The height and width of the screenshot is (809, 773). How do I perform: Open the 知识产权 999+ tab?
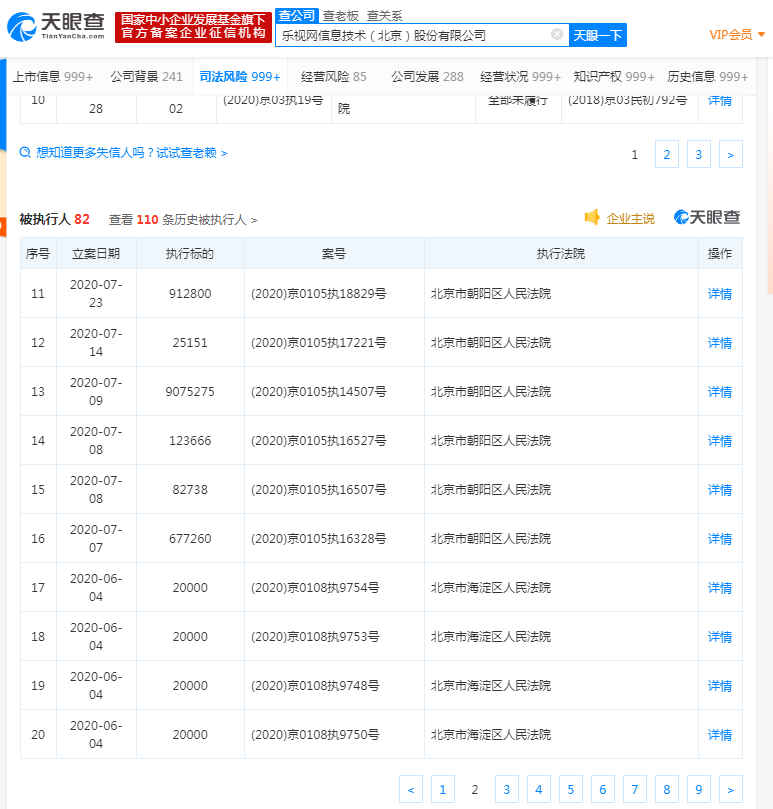pos(614,77)
